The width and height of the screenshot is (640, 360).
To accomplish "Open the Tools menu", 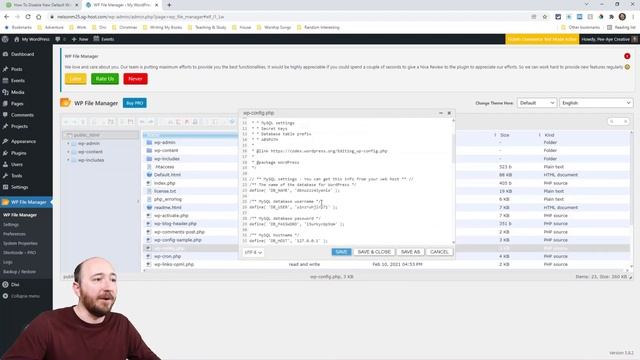I will pos(16,176).
